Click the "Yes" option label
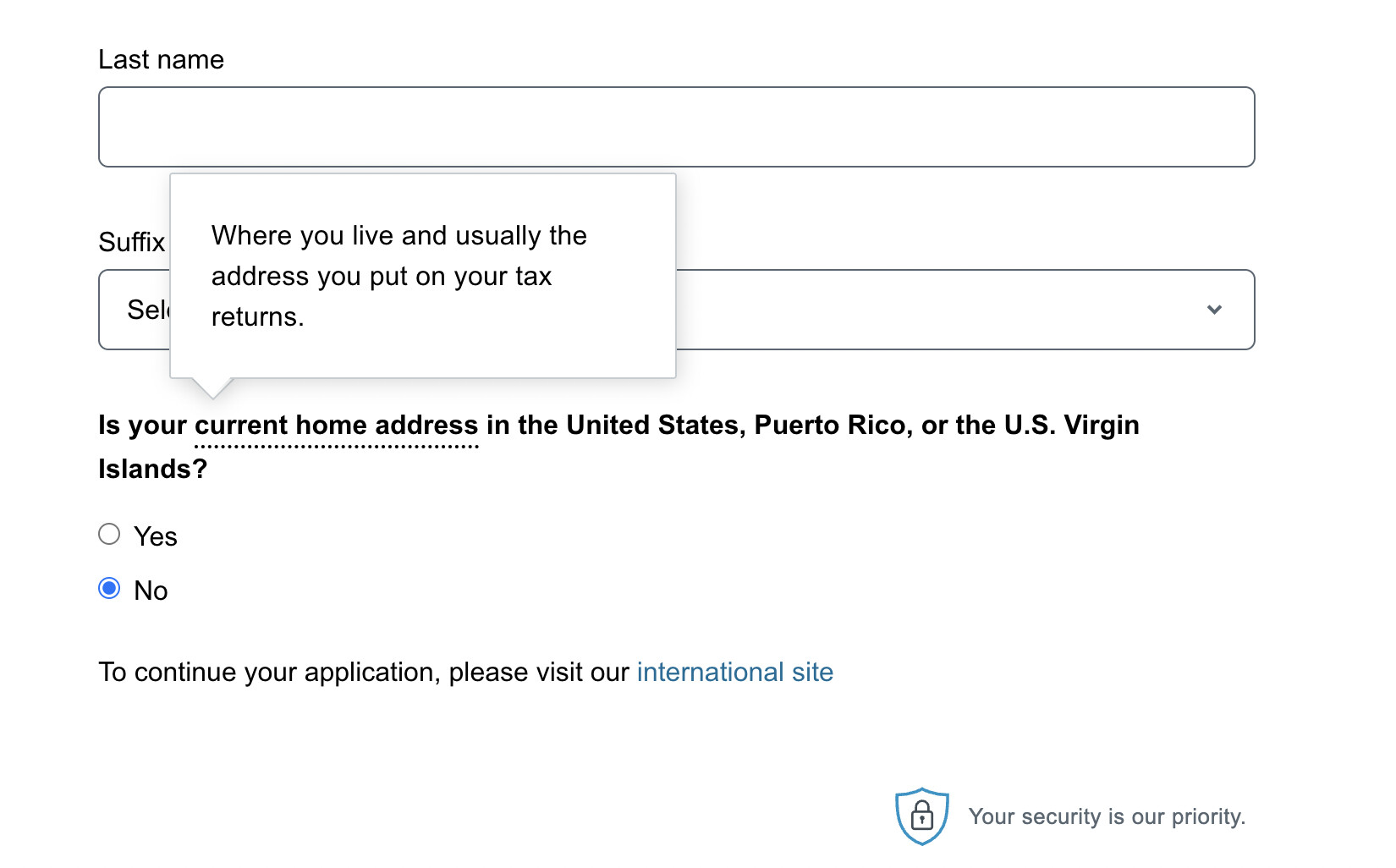The image size is (1396, 868). coord(156,536)
